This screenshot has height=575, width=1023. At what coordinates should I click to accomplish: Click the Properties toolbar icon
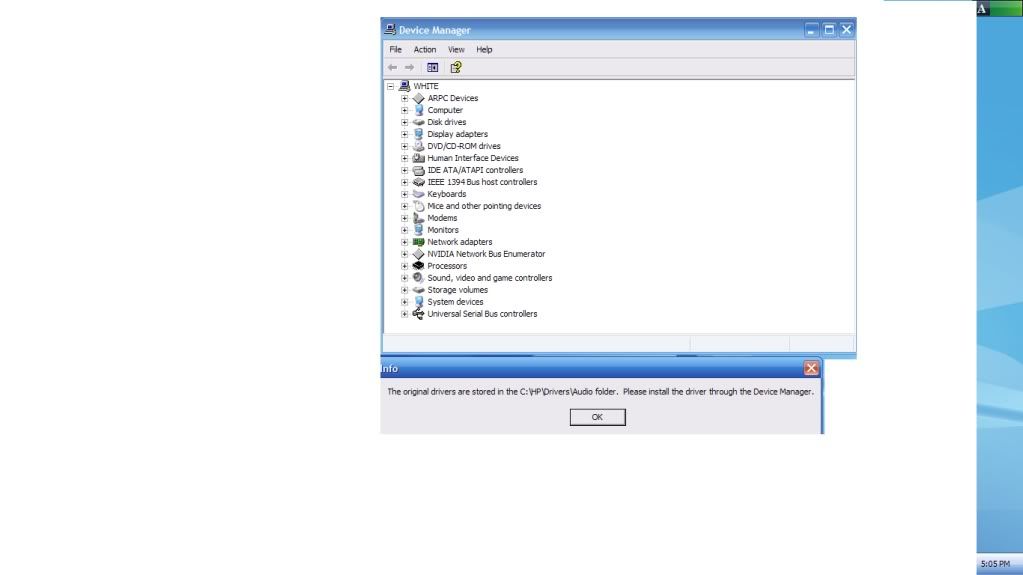pos(433,68)
